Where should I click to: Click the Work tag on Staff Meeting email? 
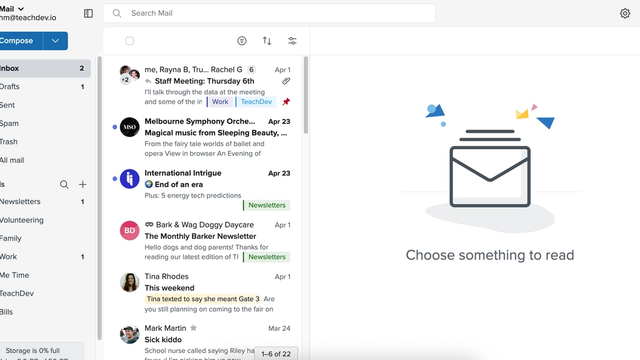[x=220, y=102]
